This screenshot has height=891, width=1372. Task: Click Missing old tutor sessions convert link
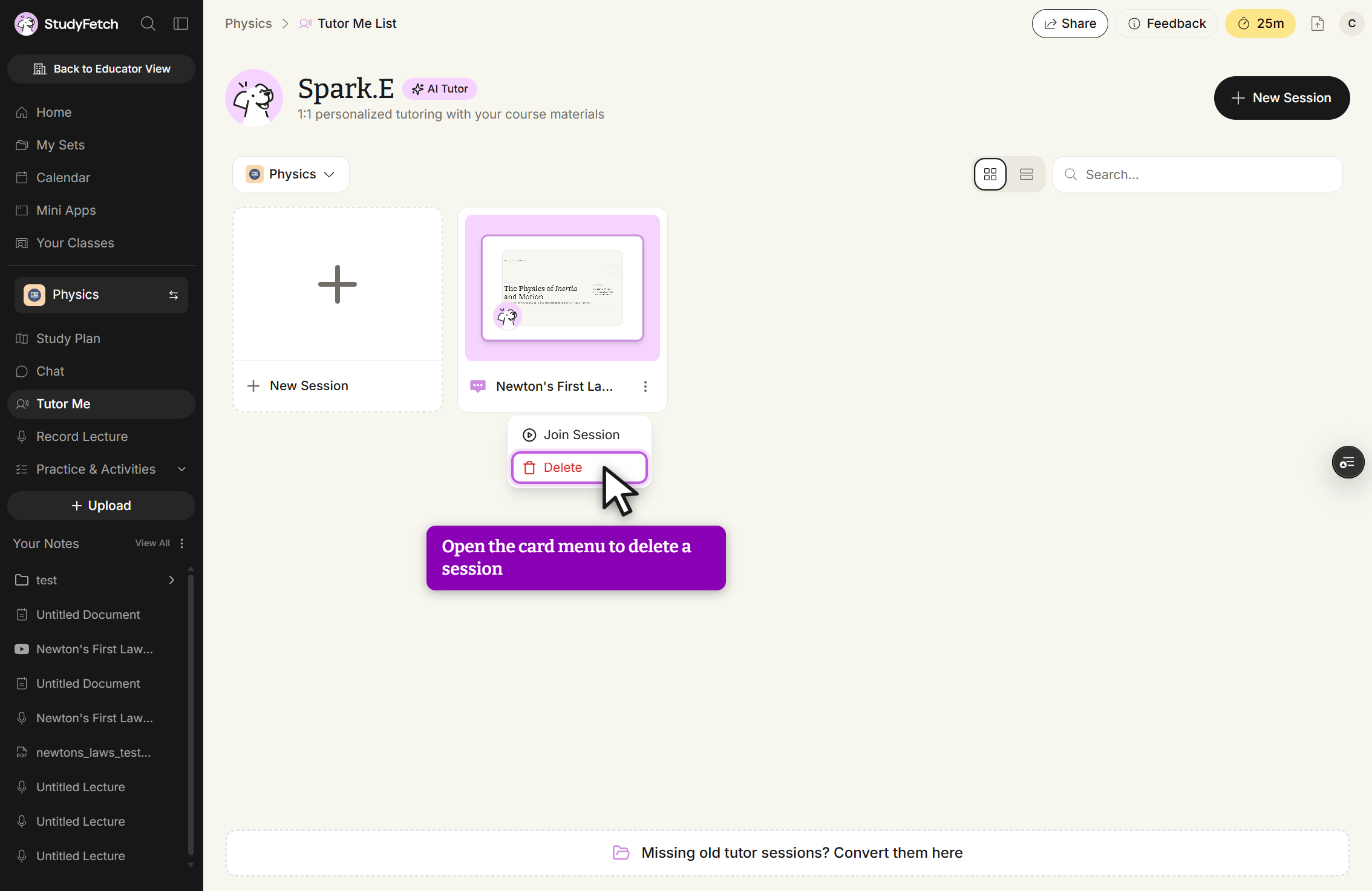pos(788,853)
